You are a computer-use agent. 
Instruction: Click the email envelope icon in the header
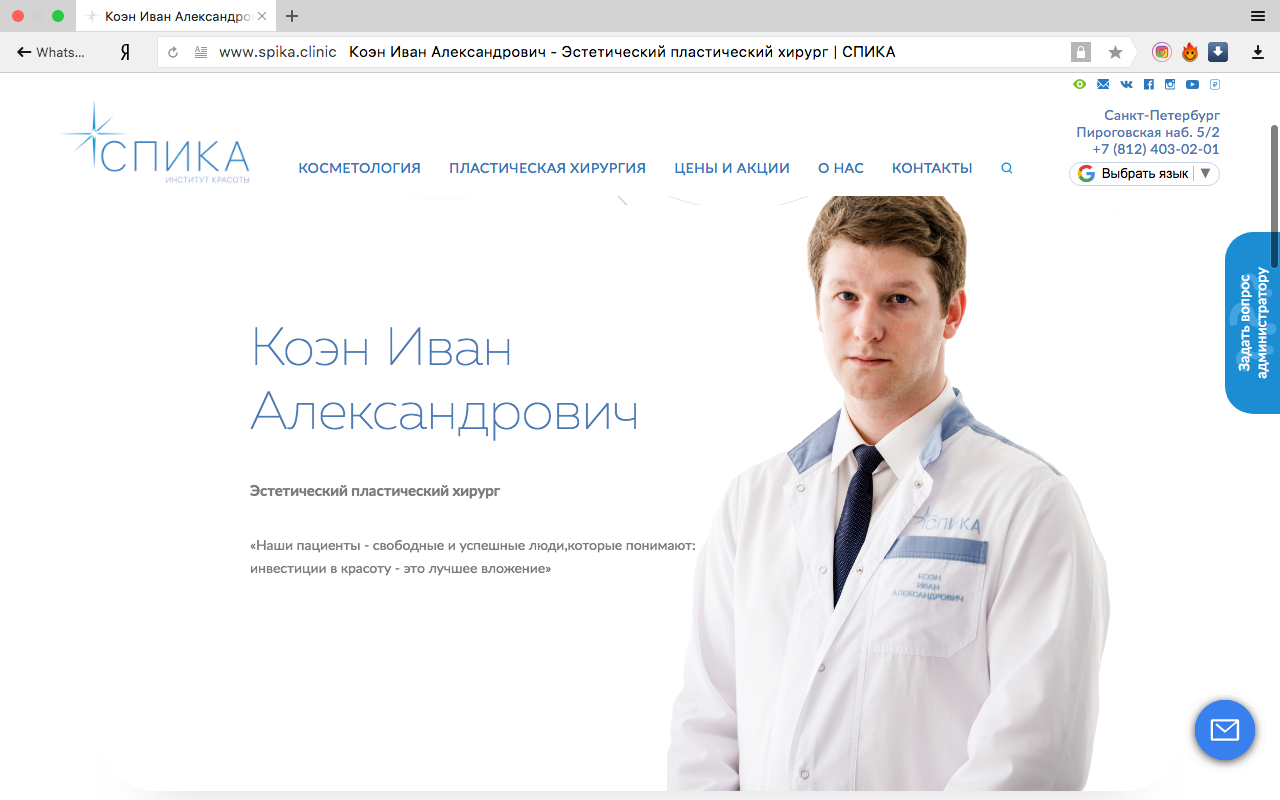(x=1102, y=84)
